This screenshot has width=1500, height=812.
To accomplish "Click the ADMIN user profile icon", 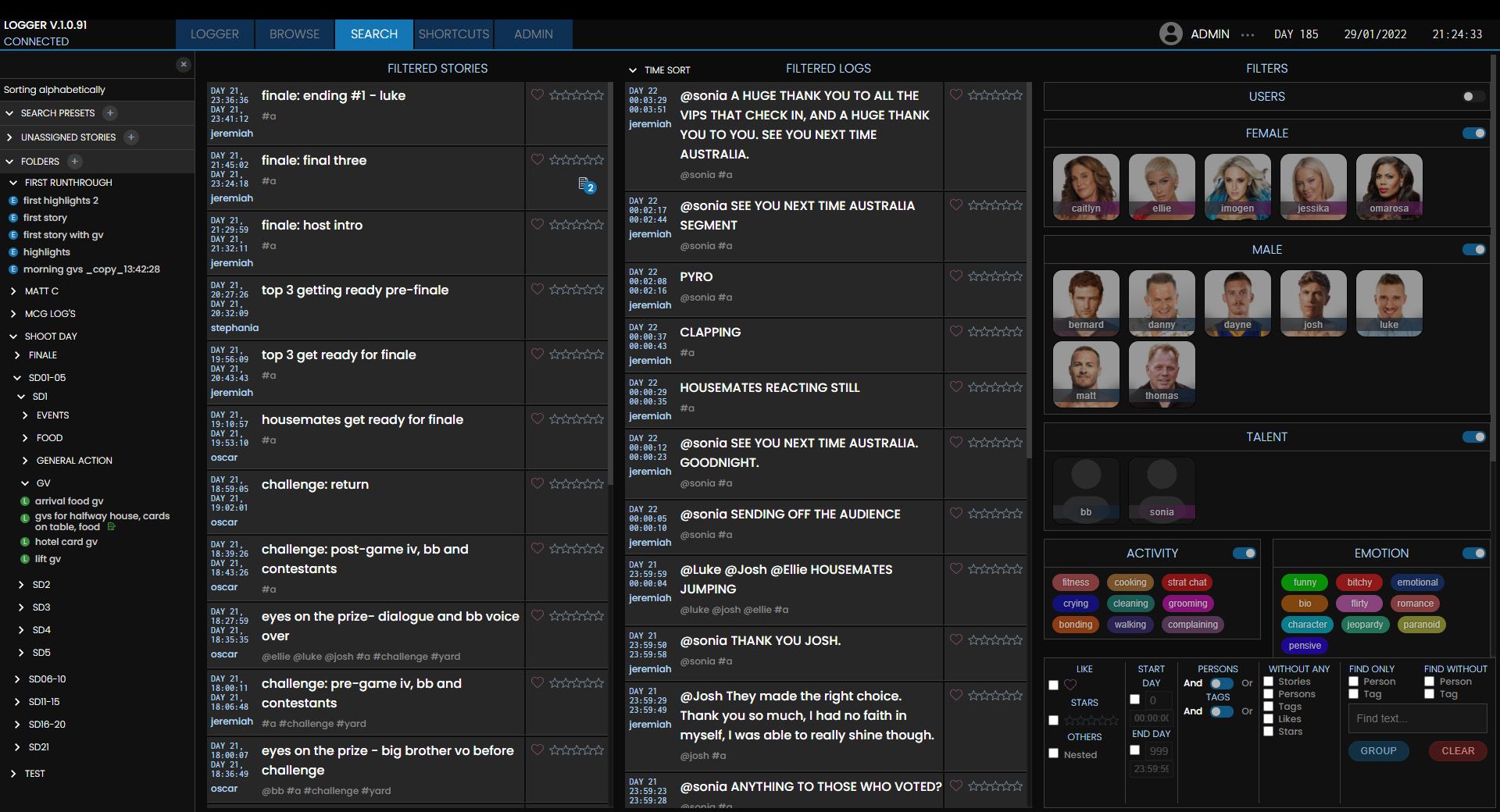I will (x=1170, y=34).
